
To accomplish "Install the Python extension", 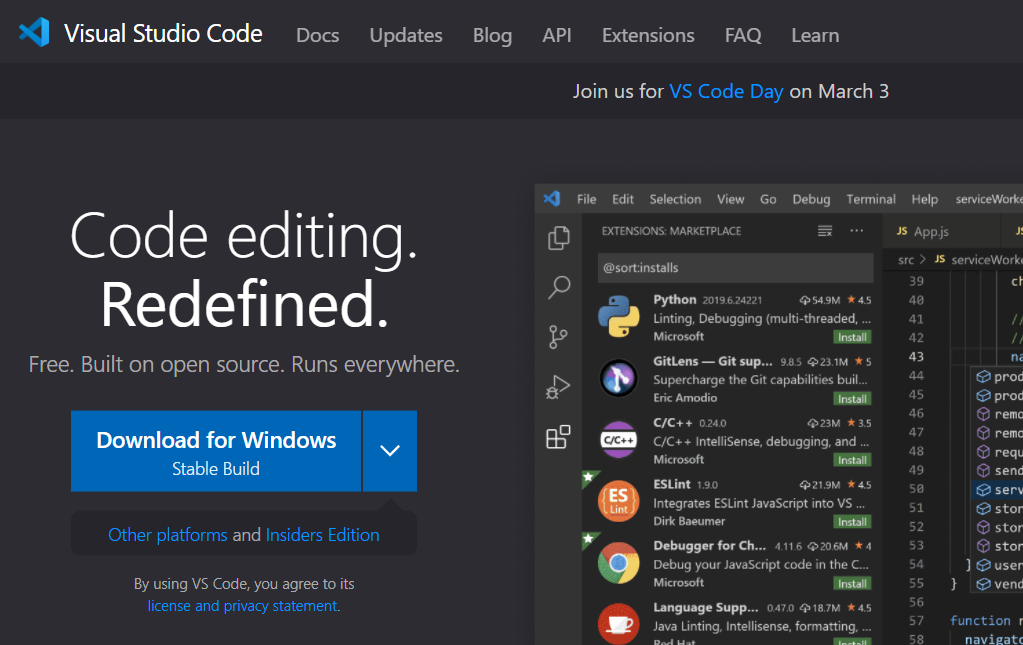I will click(x=852, y=337).
